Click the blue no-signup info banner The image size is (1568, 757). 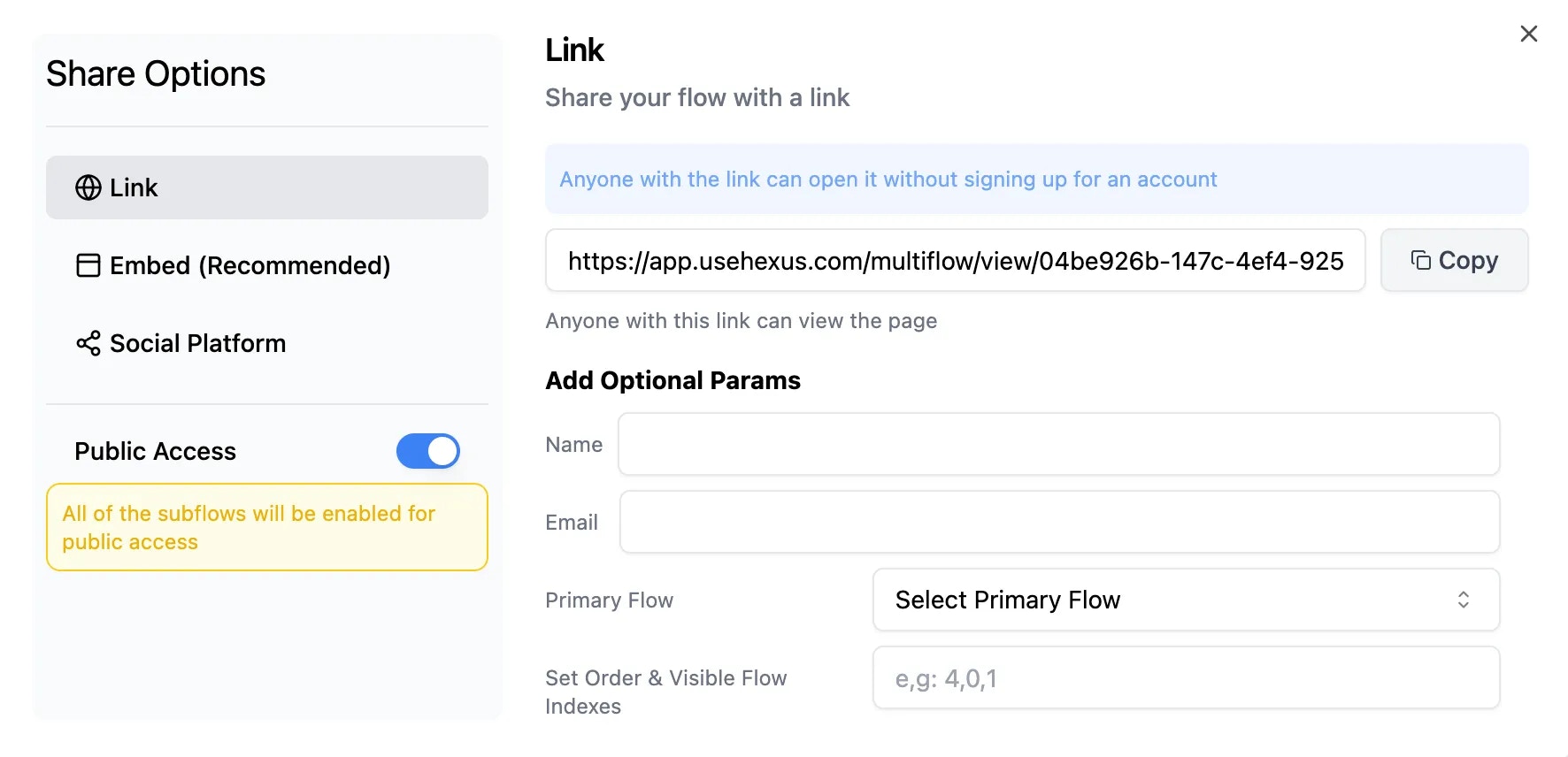(1037, 179)
